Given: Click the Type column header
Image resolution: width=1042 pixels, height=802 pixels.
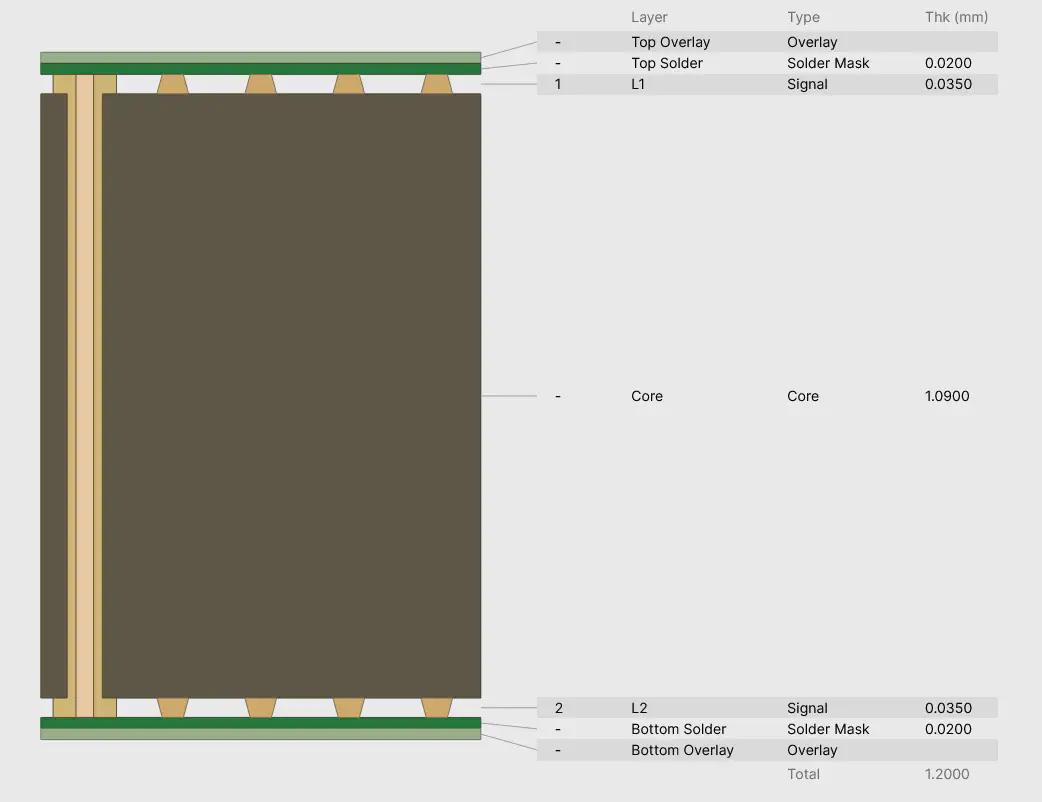Looking at the screenshot, I should click(803, 17).
